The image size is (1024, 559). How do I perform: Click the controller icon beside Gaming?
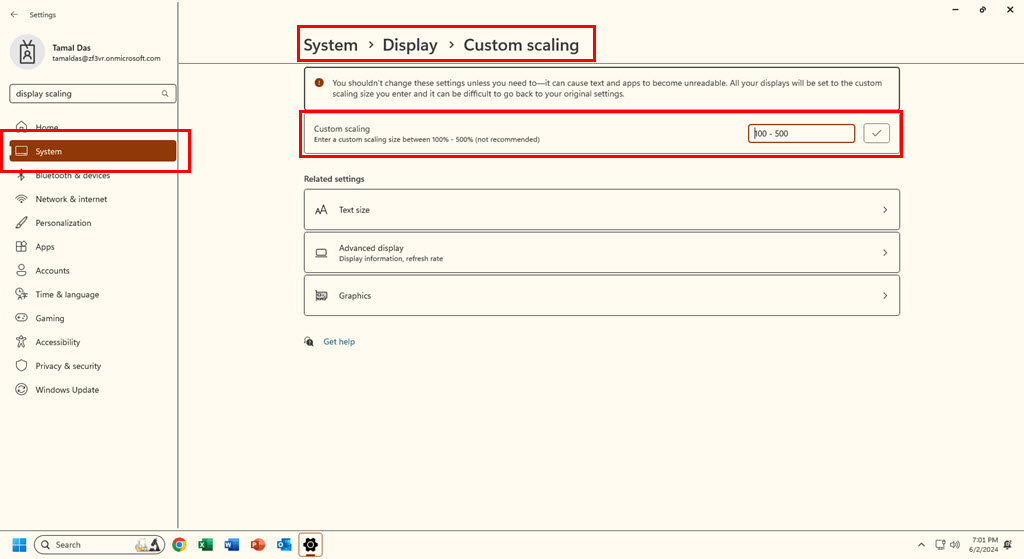tap(22, 318)
